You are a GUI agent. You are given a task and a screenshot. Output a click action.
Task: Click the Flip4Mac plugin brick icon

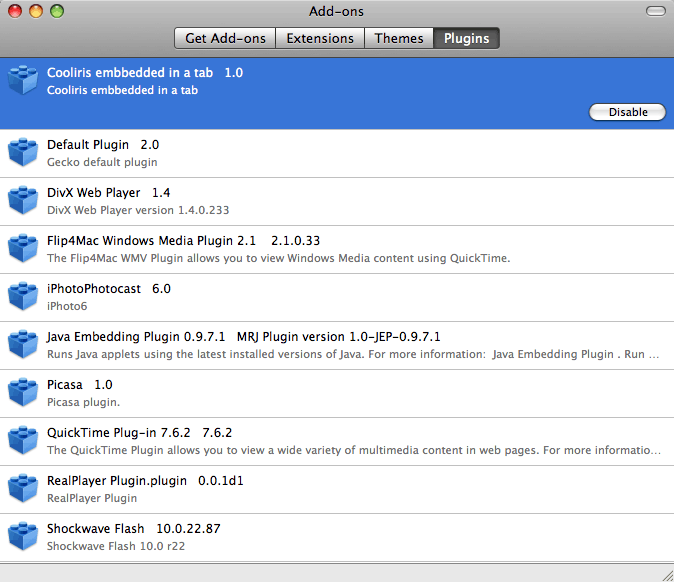pyautogui.click(x=23, y=248)
